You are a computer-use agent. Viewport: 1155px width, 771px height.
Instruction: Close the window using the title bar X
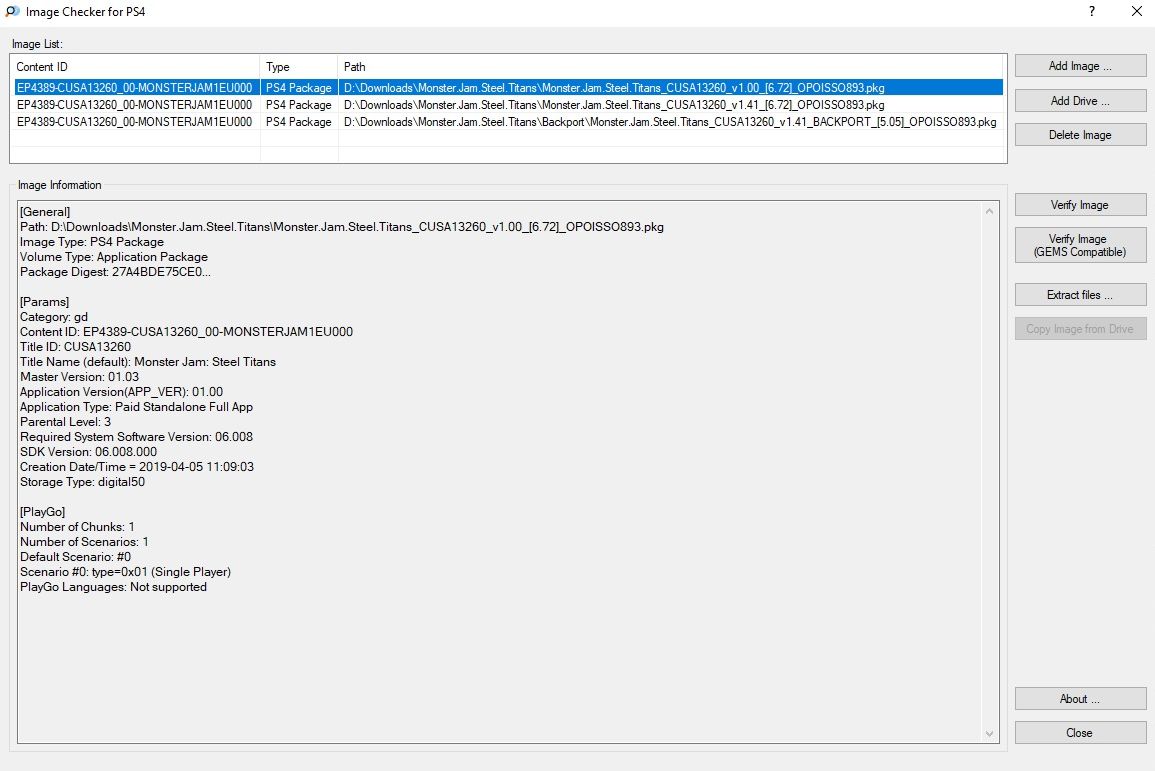pos(1135,13)
